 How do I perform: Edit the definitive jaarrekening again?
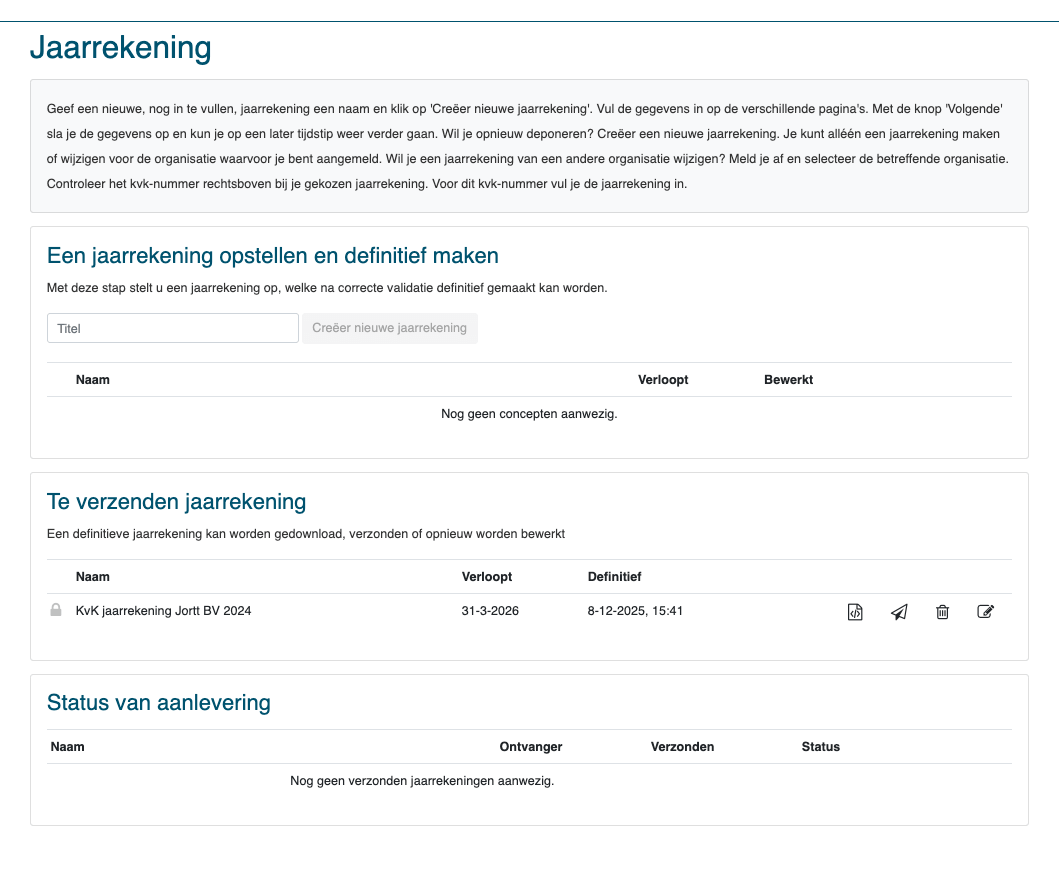point(985,612)
